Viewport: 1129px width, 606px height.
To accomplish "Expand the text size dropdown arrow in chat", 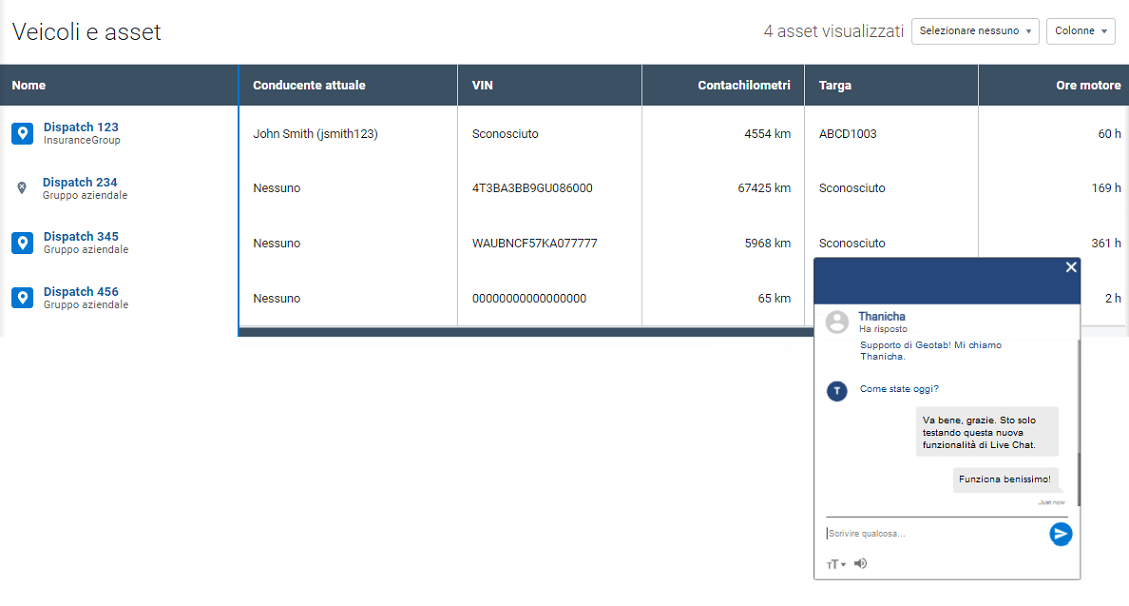I will click(x=843, y=563).
